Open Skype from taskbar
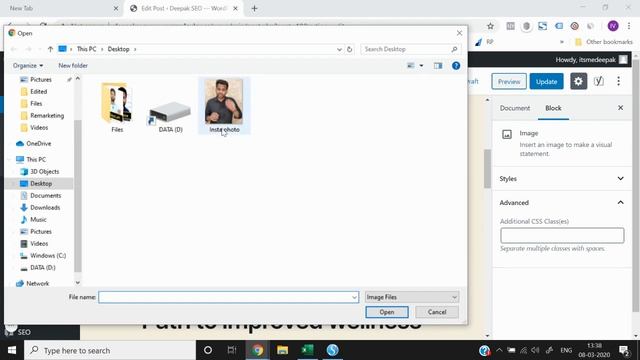The image size is (640, 360). coord(332,350)
